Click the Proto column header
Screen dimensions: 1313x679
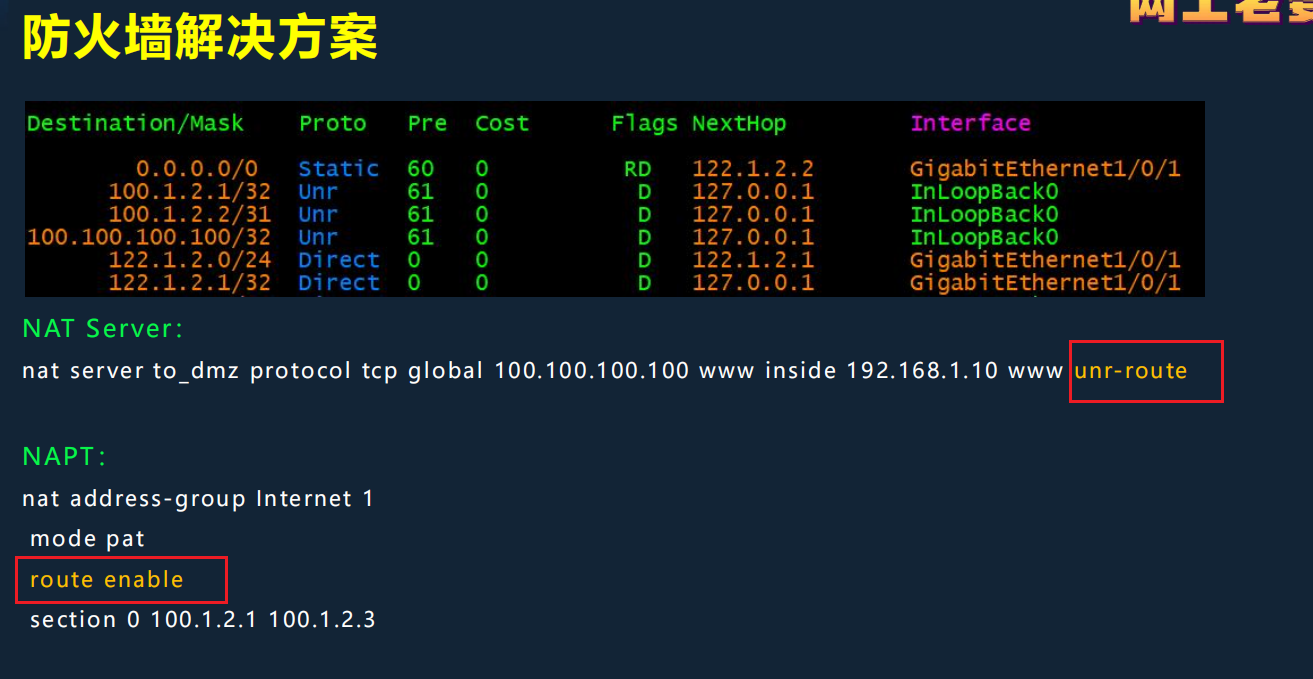[x=332, y=122]
